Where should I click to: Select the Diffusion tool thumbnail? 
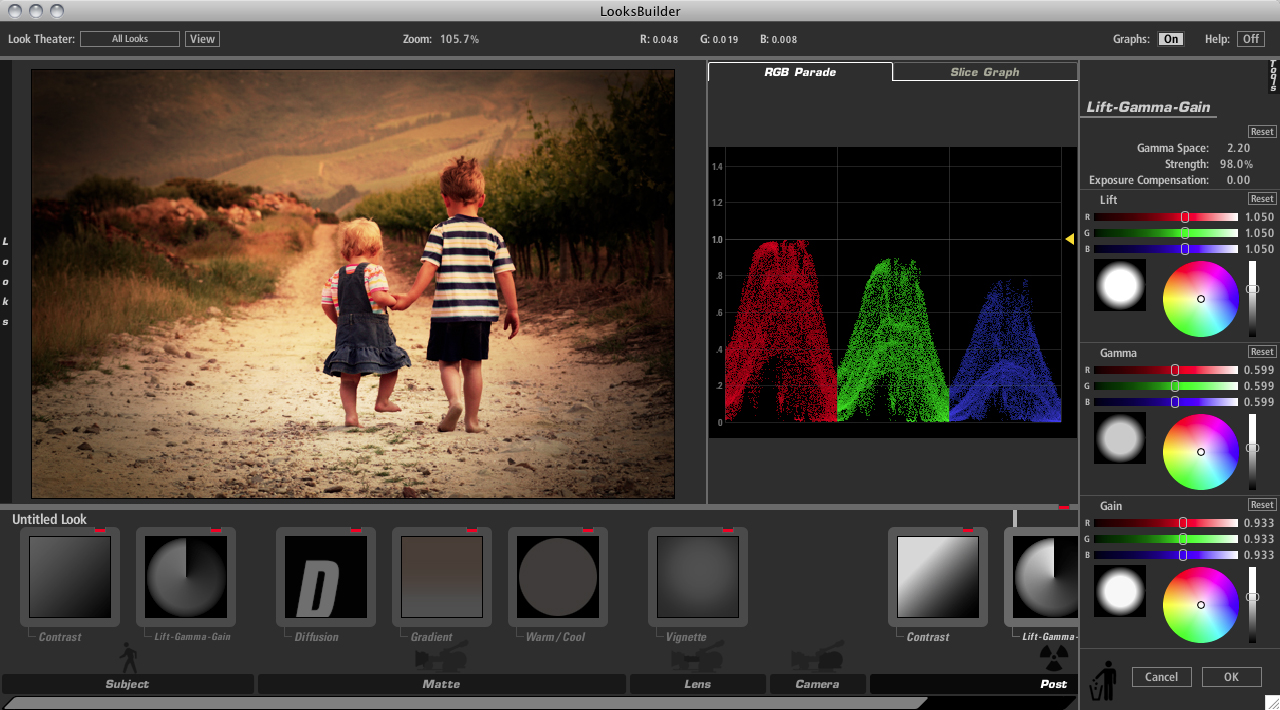click(325, 577)
